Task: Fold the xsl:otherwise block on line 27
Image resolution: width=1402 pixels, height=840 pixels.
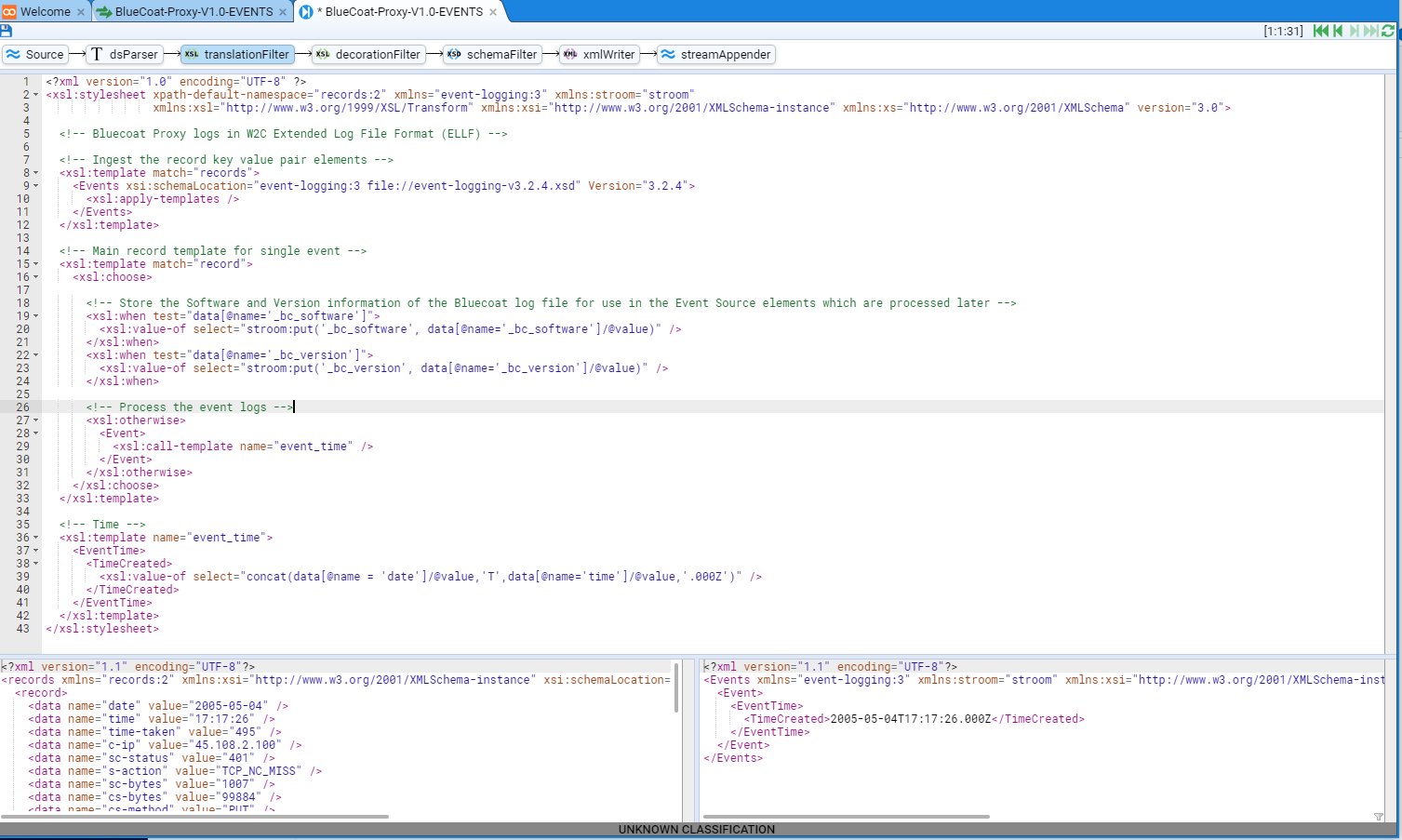Action: (x=36, y=420)
